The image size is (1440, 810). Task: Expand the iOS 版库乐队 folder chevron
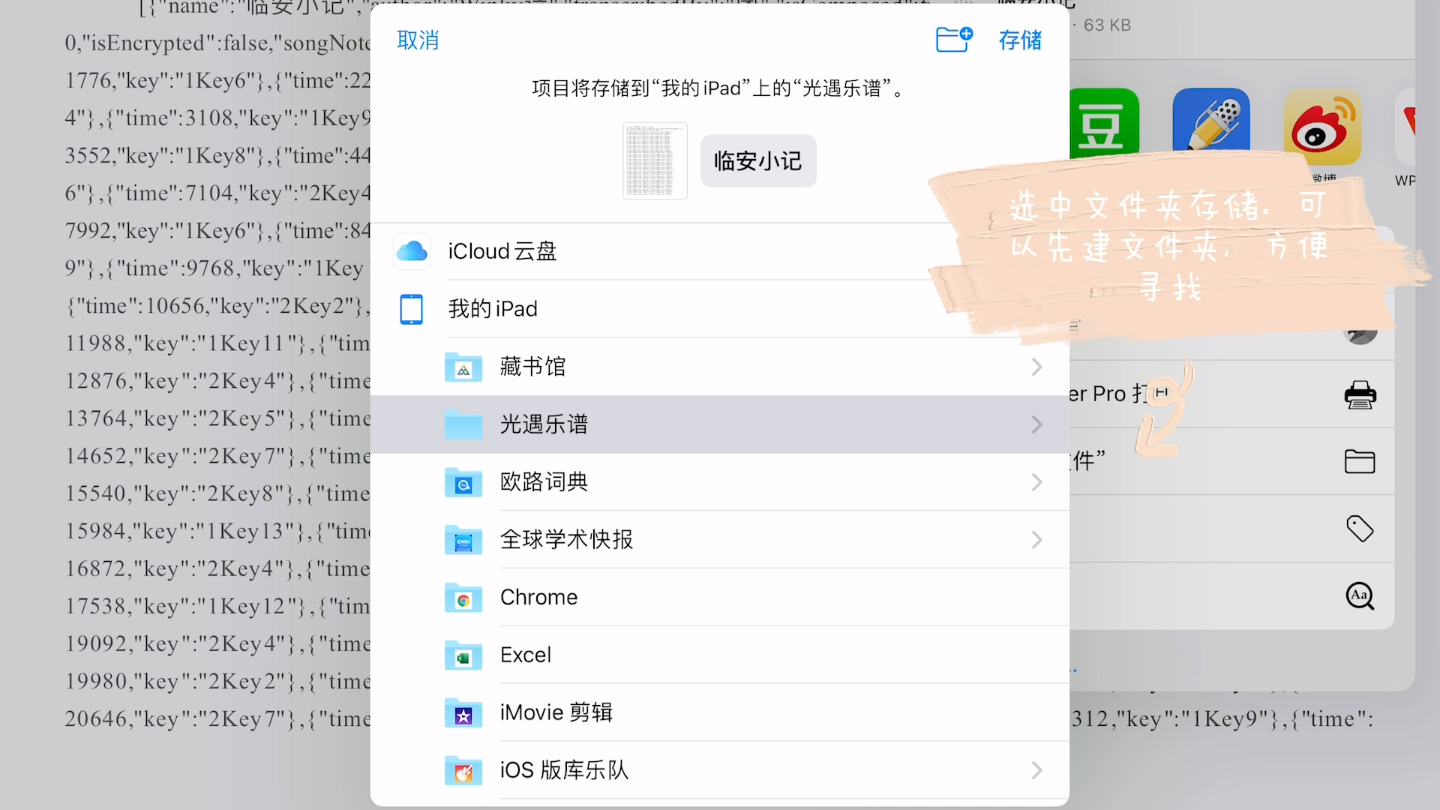click(x=1037, y=770)
